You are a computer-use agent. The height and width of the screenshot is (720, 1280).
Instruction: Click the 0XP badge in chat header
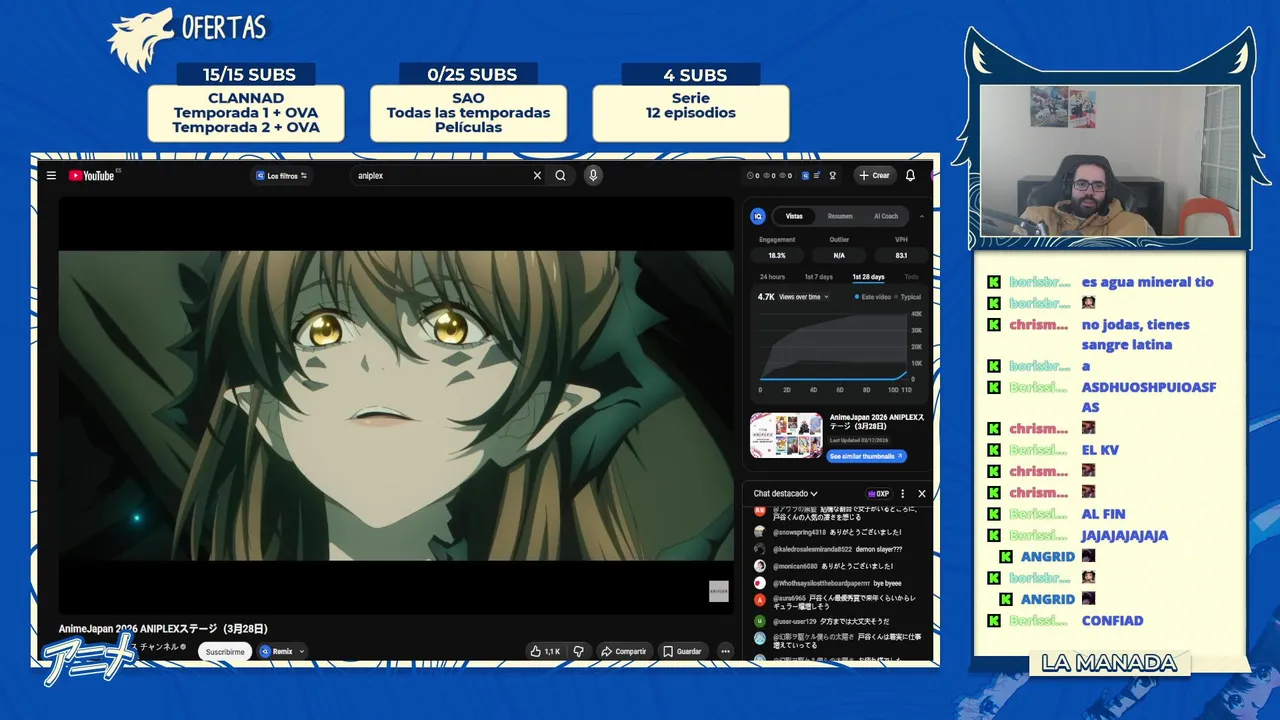(878, 493)
